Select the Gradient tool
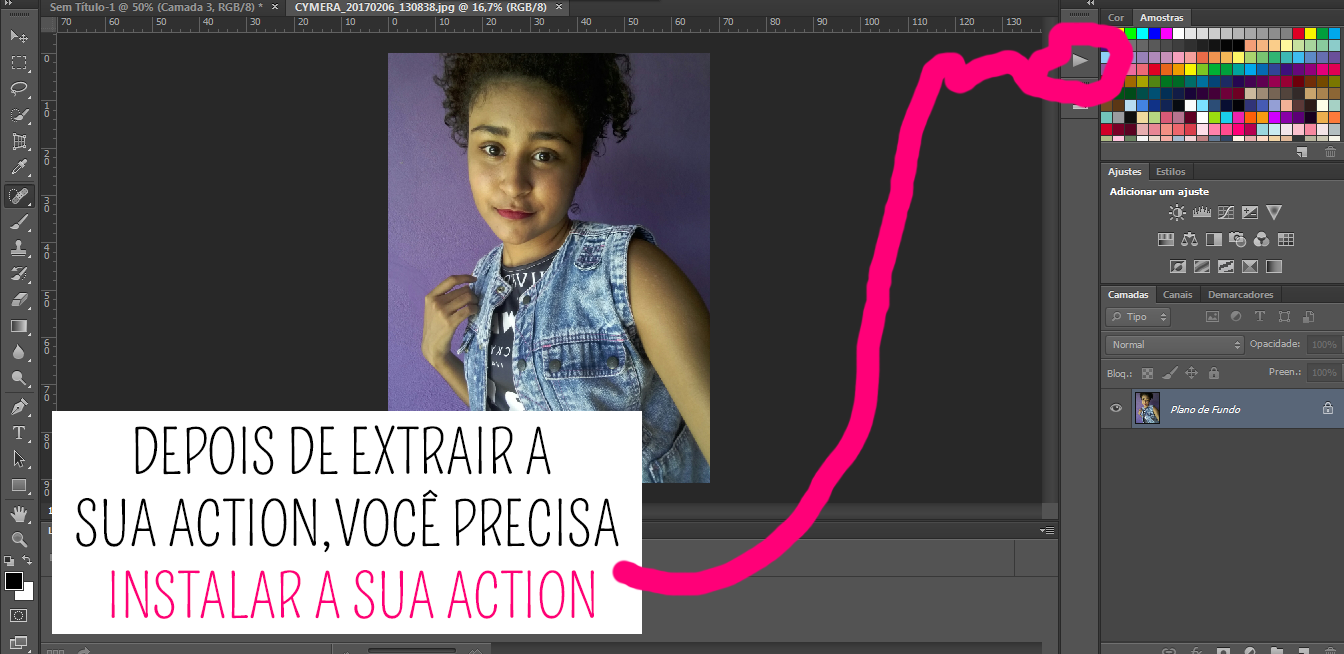Viewport: 1344px width, 654px height. [x=19, y=326]
